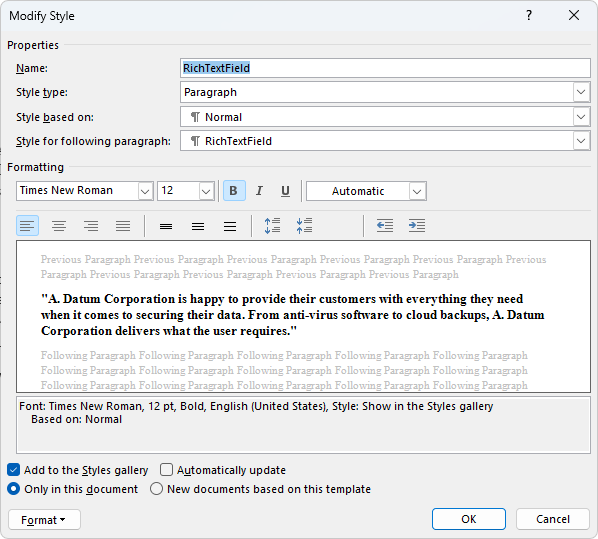Increase paragraph spacing icon
The height and width of the screenshot is (539, 598).
(x=272, y=225)
